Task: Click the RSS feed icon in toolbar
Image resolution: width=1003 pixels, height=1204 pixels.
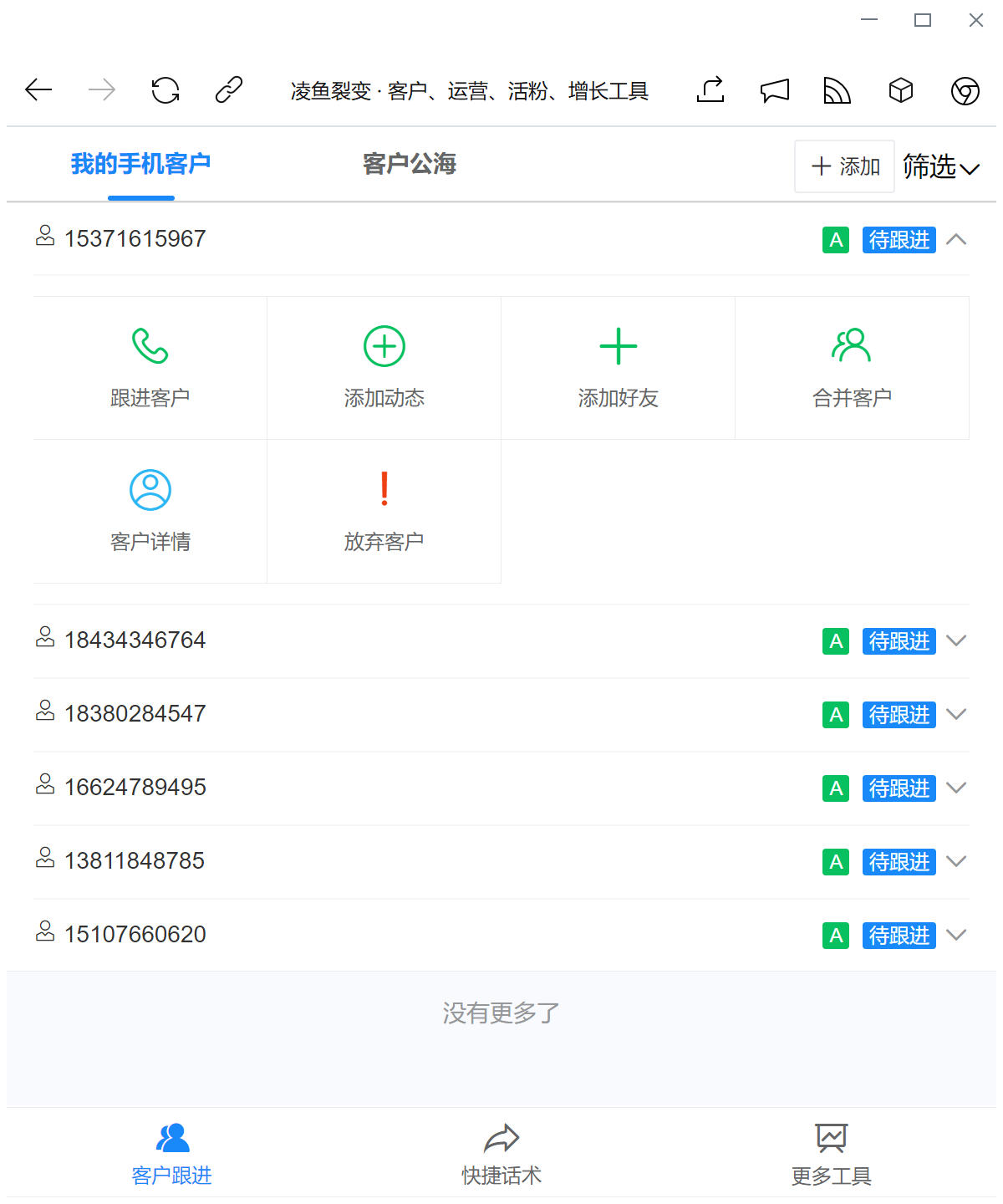Action: (x=837, y=90)
